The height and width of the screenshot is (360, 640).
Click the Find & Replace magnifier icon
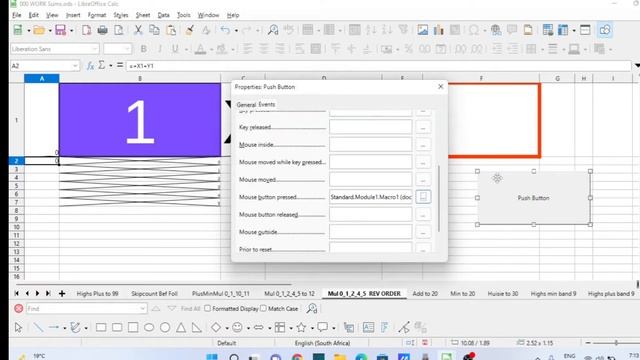coord(273,30)
